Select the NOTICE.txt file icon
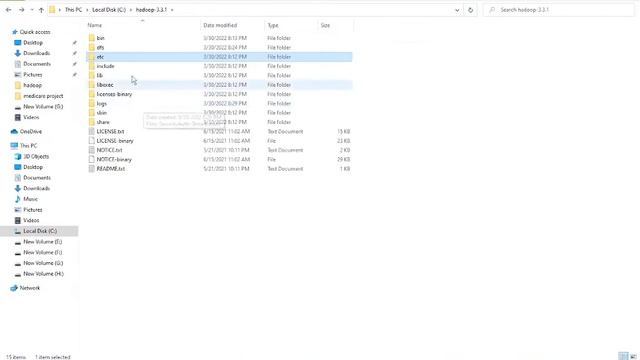 tap(92, 150)
